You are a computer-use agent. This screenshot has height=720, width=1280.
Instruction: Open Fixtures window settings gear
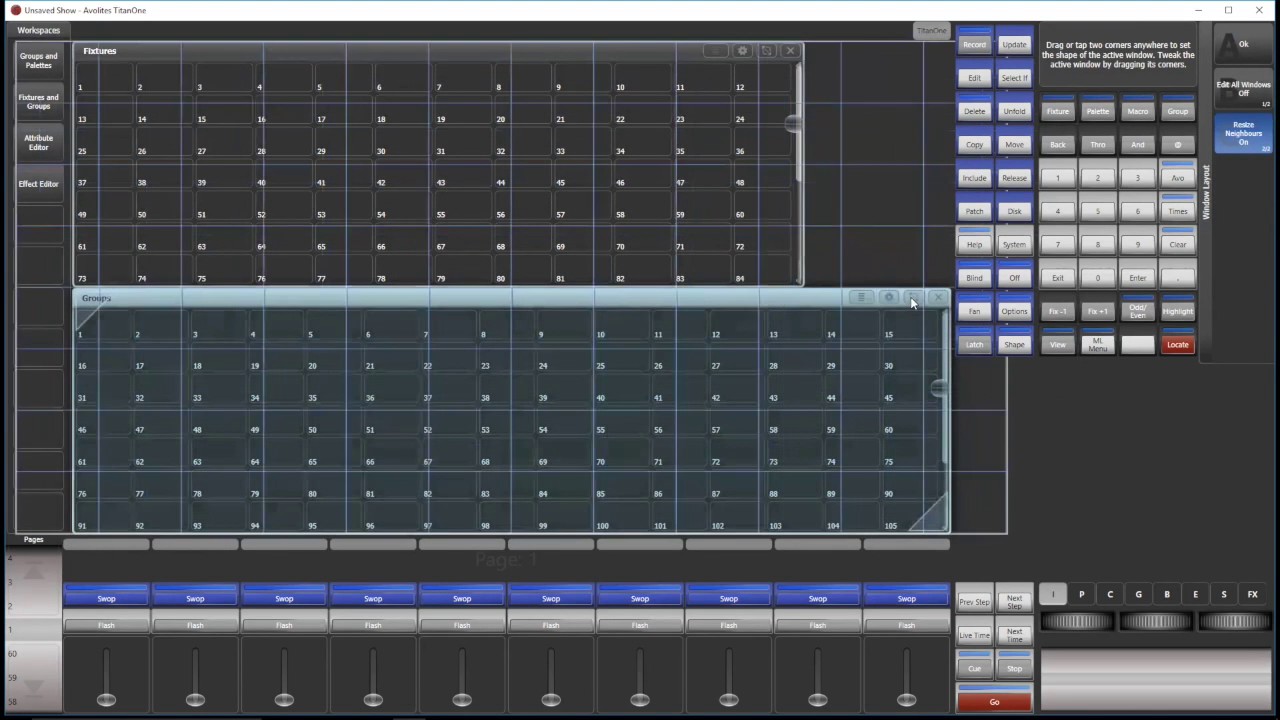tap(742, 51)
